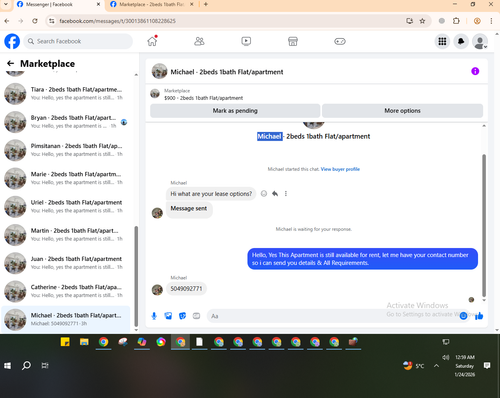
Task: Click the 'Message sent' bubble
Action: 189,209
